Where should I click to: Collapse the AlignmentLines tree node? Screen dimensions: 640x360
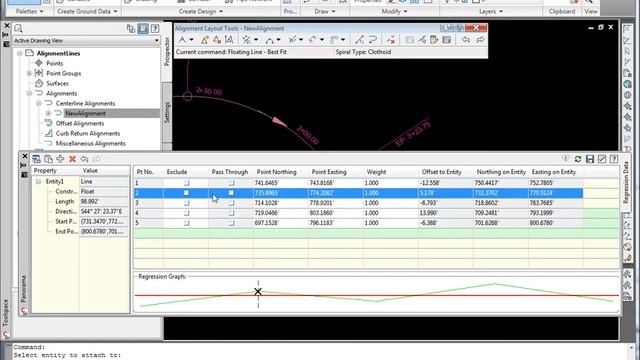click(20, 53)
